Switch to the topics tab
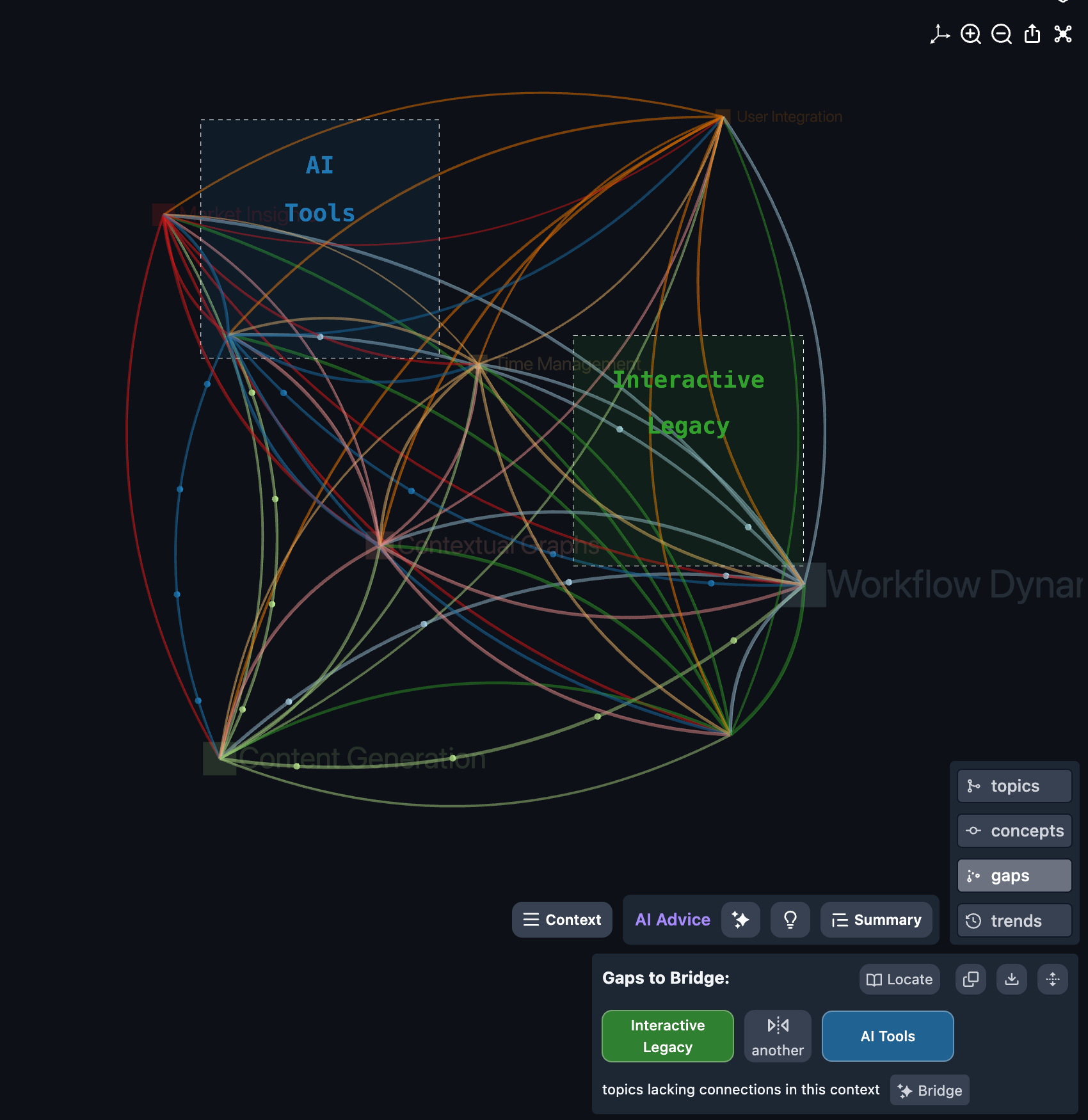Viewport: 1088px width, 1120px height. click(1014, 786)
